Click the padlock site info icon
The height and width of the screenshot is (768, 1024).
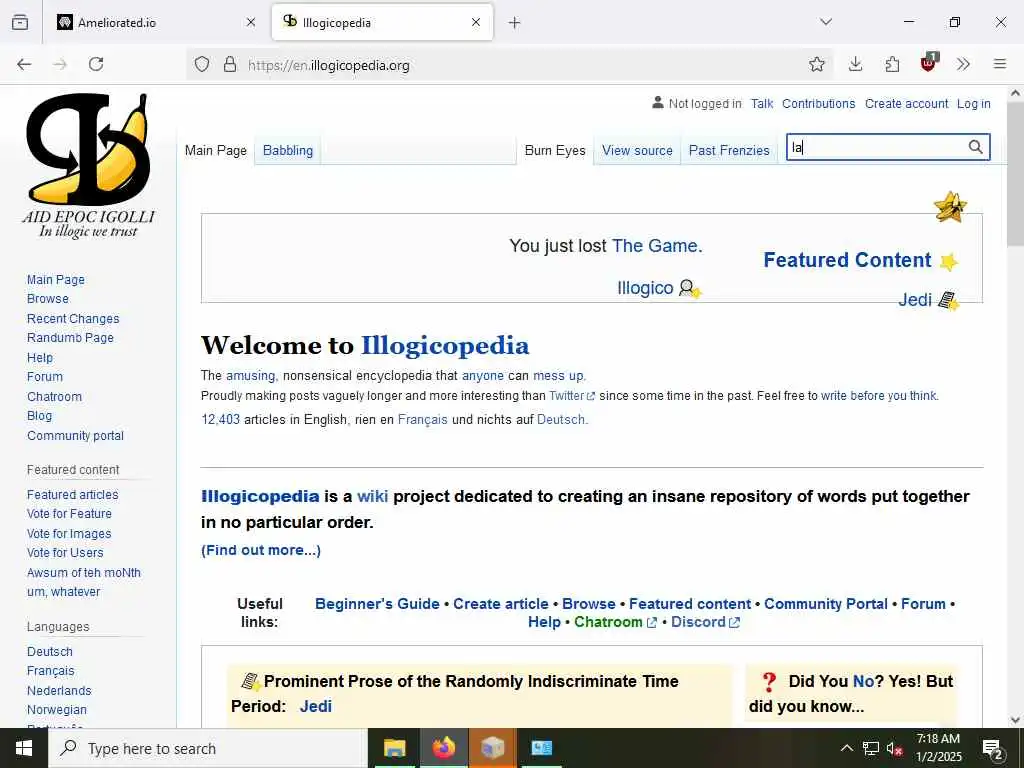(229, 64)
